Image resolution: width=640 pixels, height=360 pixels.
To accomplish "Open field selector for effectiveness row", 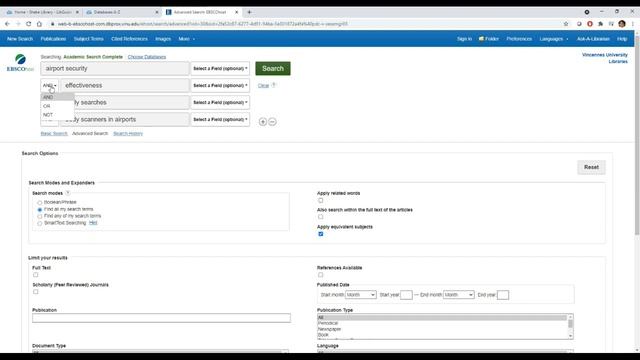I will coord(220,85).
